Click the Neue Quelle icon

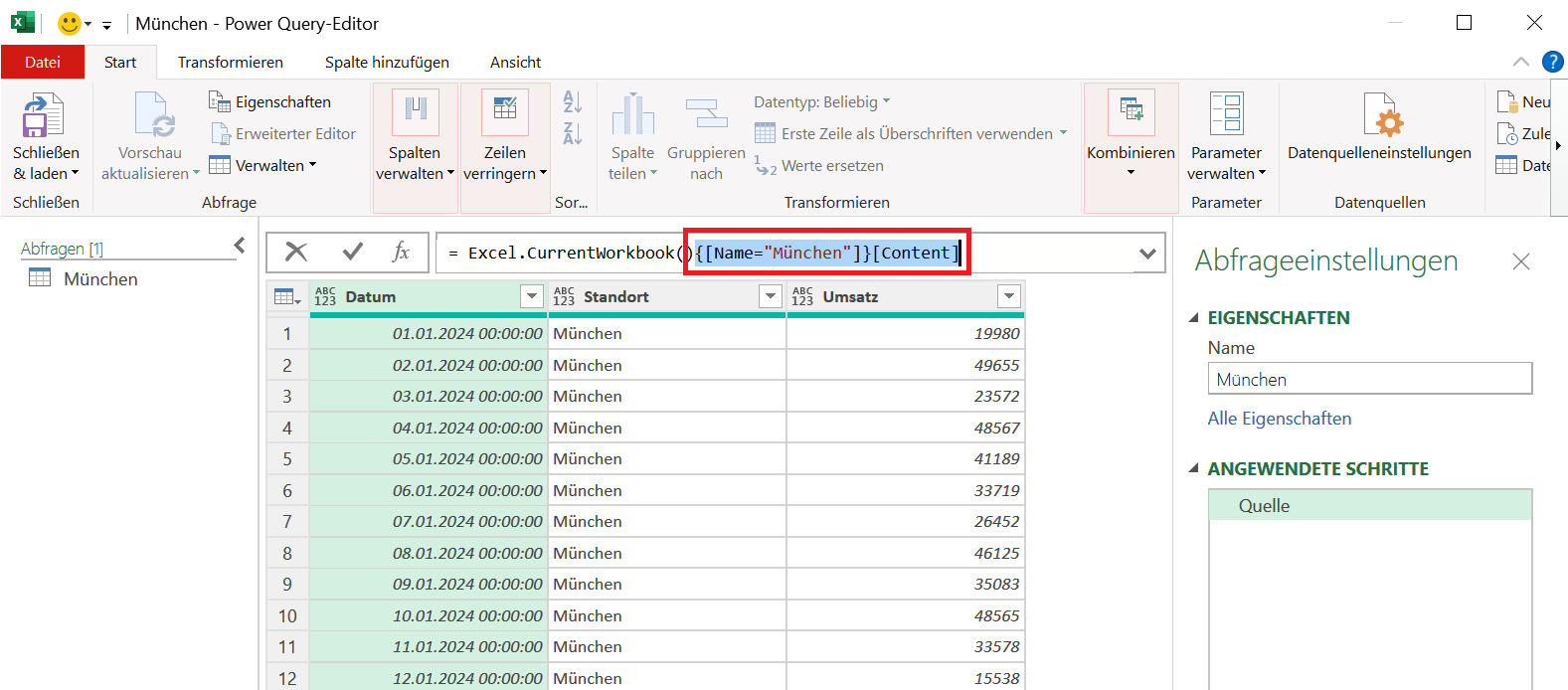click(1506, 101)
